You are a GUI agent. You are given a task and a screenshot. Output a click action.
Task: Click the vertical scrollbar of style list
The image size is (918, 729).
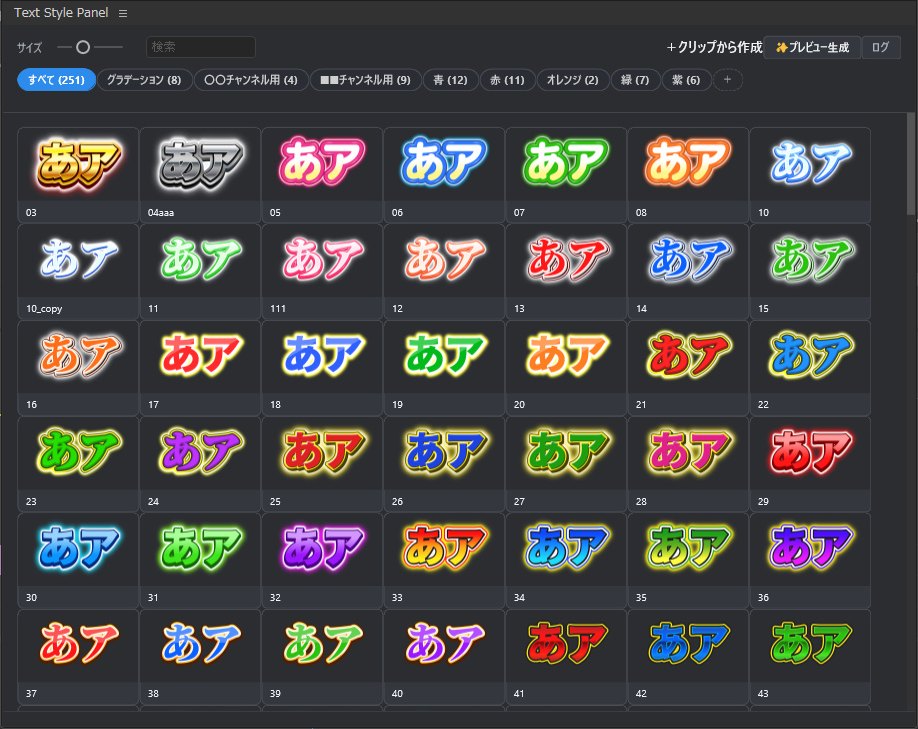(911, 164)
